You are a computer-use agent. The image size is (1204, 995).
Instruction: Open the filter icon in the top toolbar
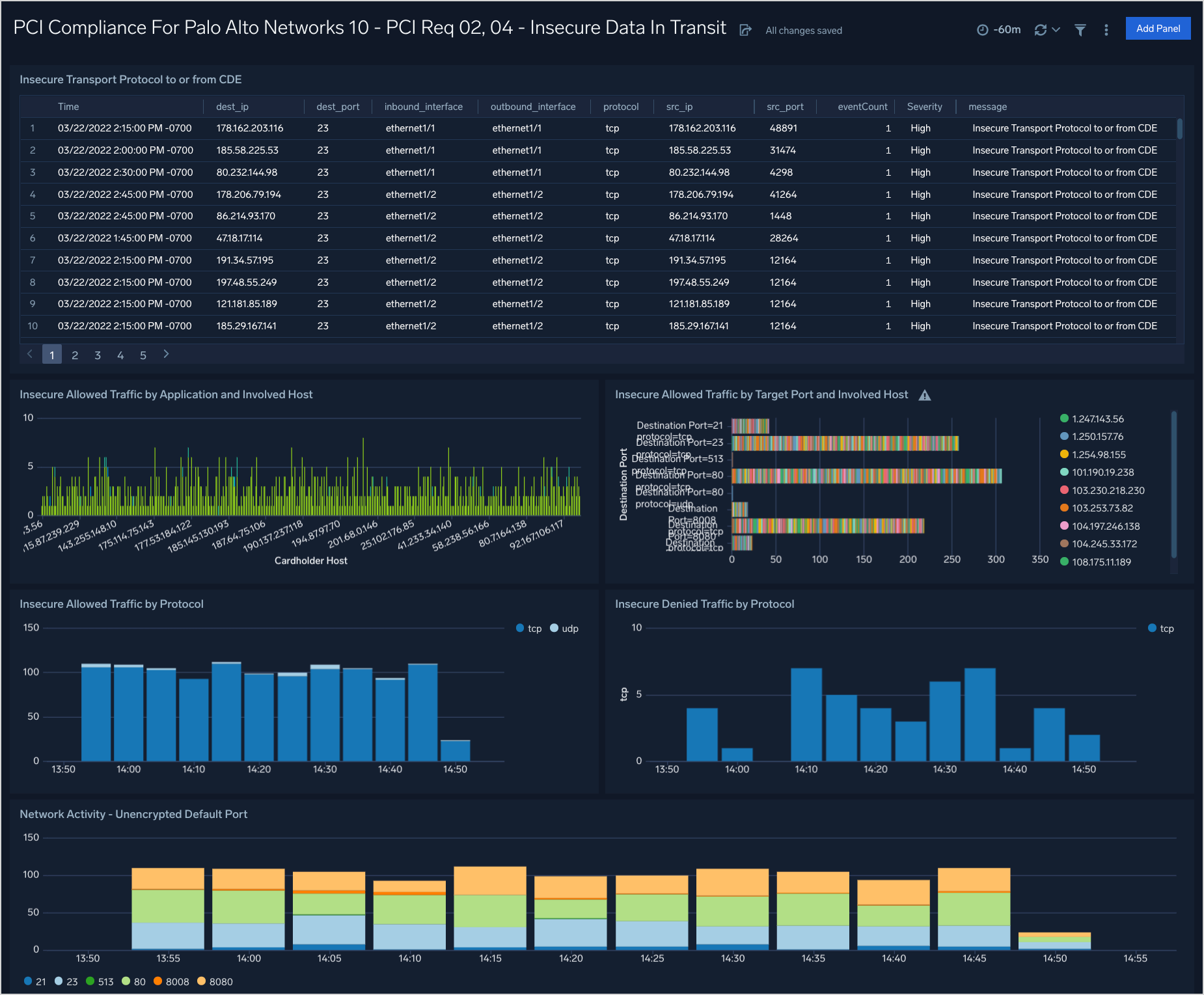click(x=1080, y=30)
